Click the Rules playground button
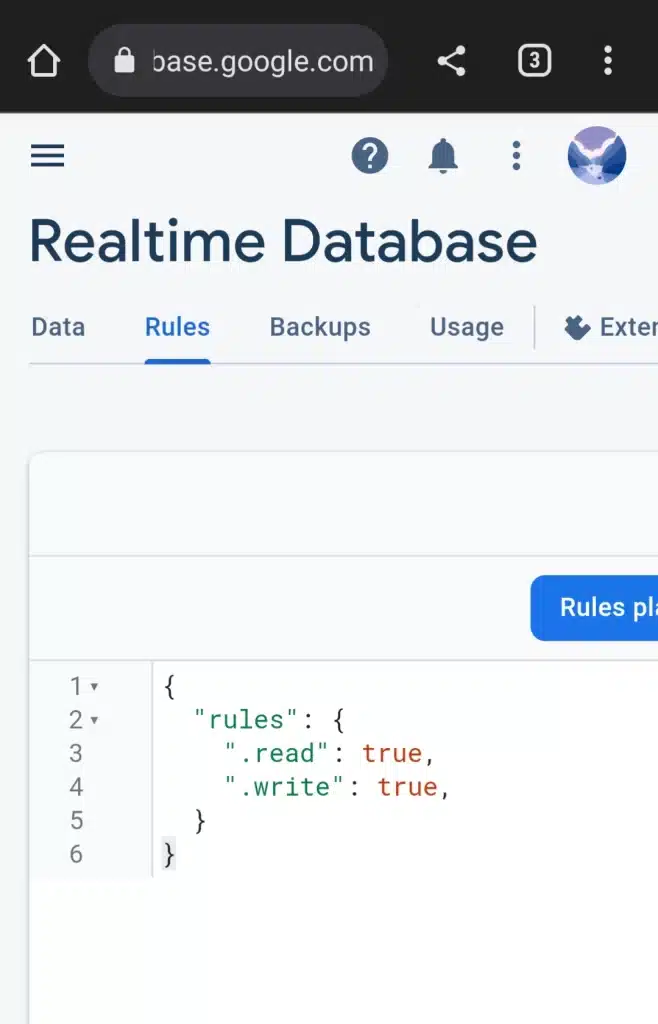 (x=598, y=607)
